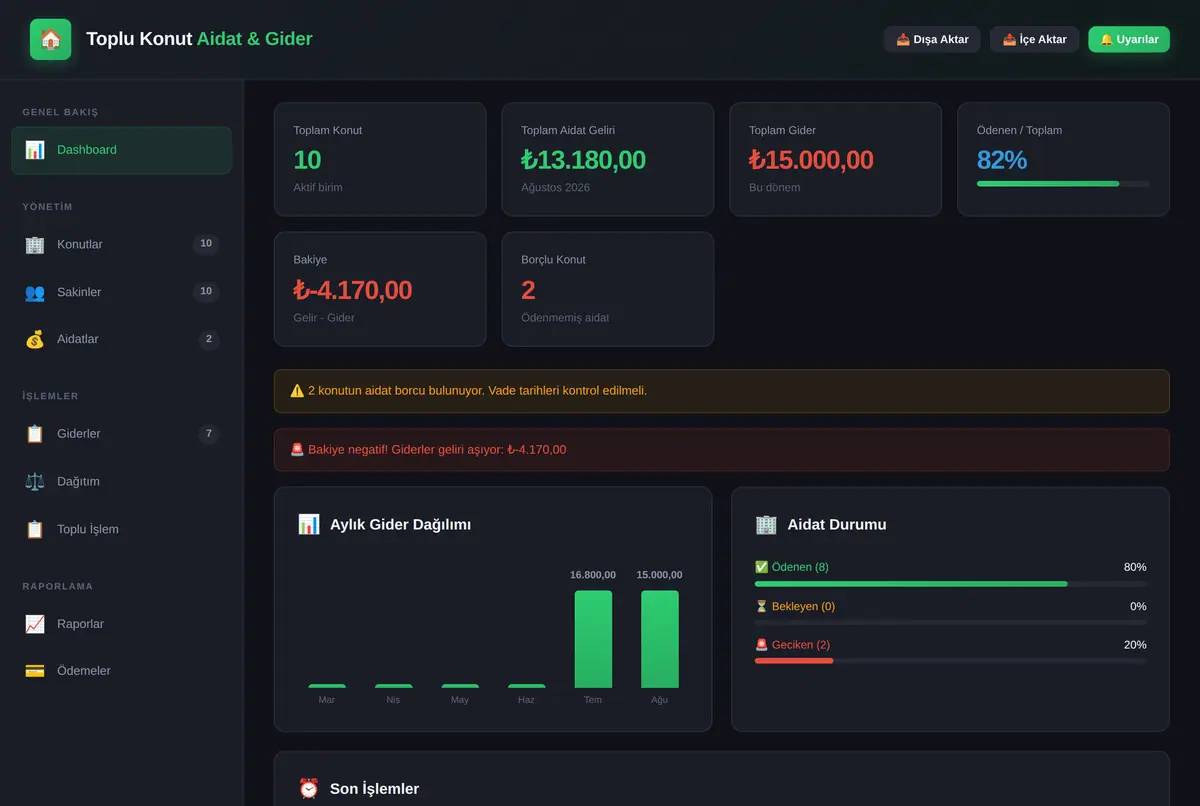The width and height of the screenshot is (1200, 806).
Task: Click the Giderler count badge 7
Action: coord(208,434)
